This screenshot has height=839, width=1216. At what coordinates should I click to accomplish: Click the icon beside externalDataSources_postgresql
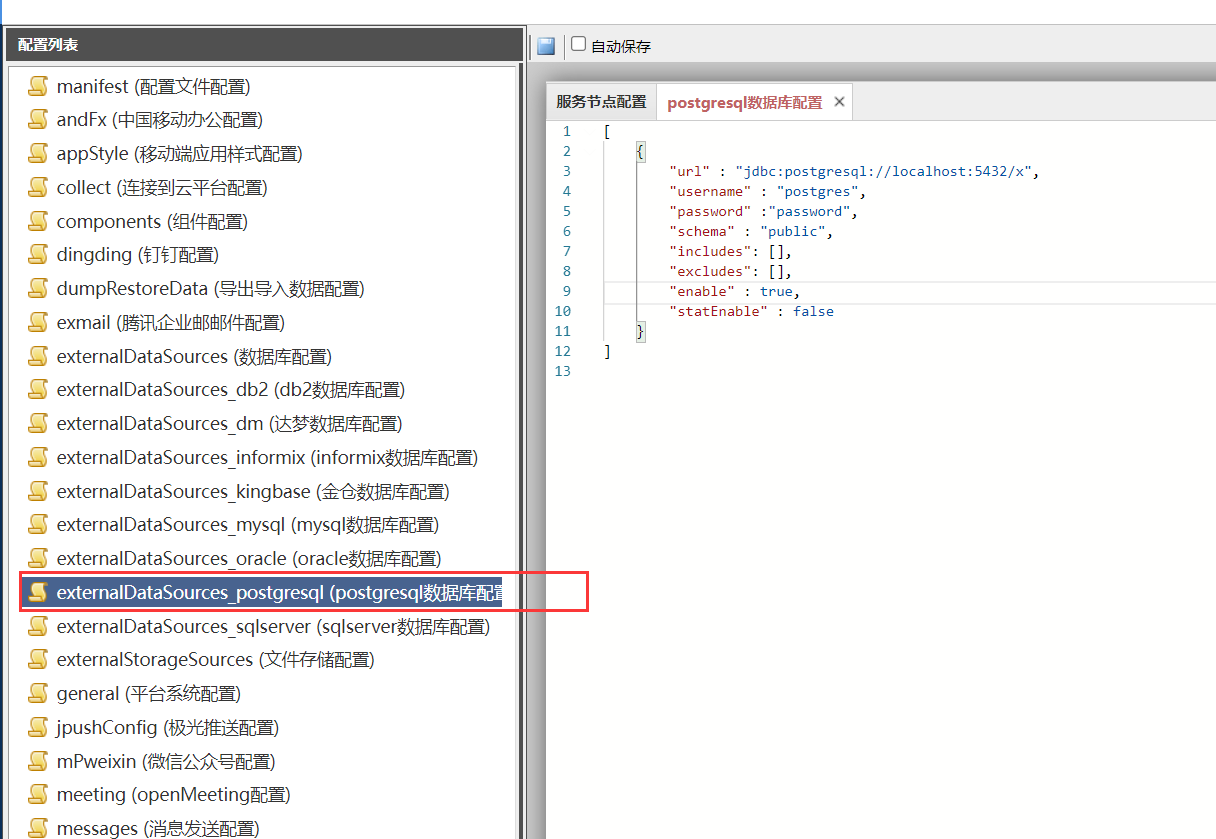[x=38, y=593]
